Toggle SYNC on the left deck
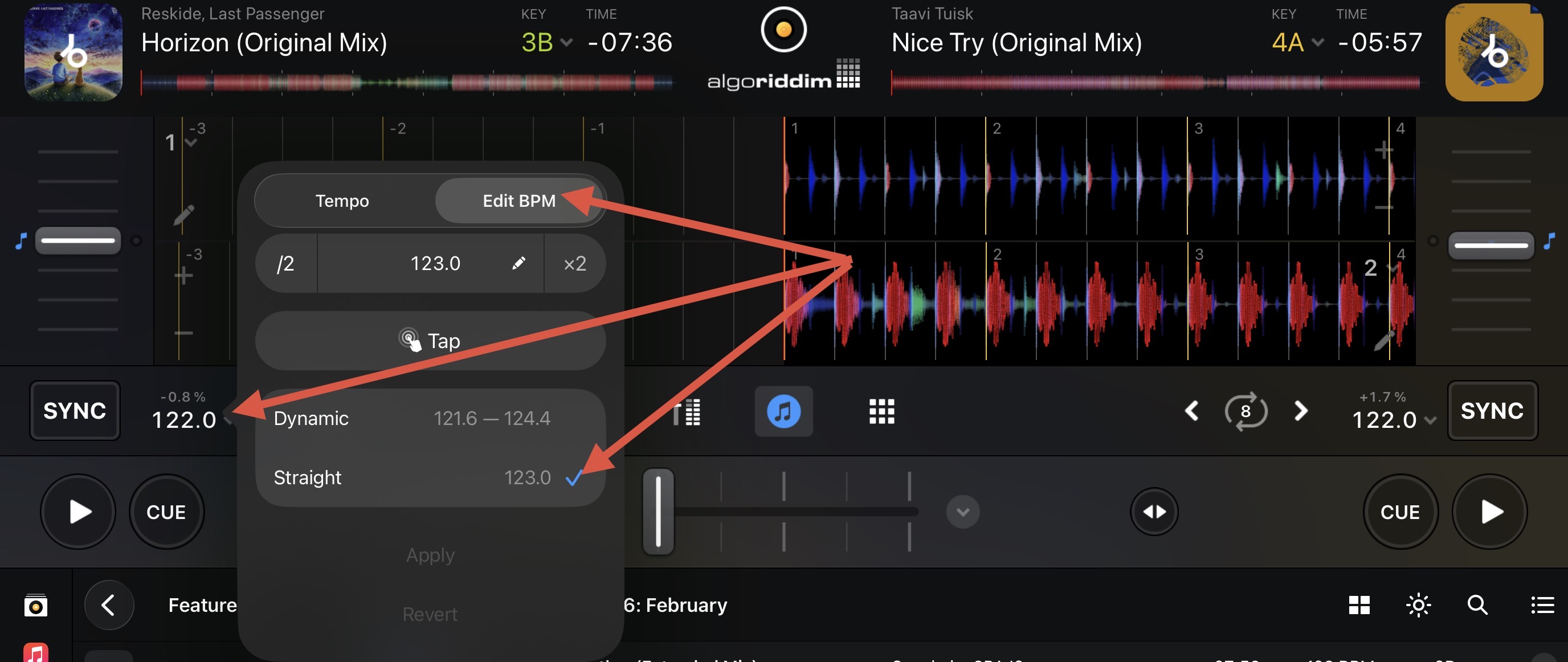The image size is (1568, 662). click(x=75, y=411)
